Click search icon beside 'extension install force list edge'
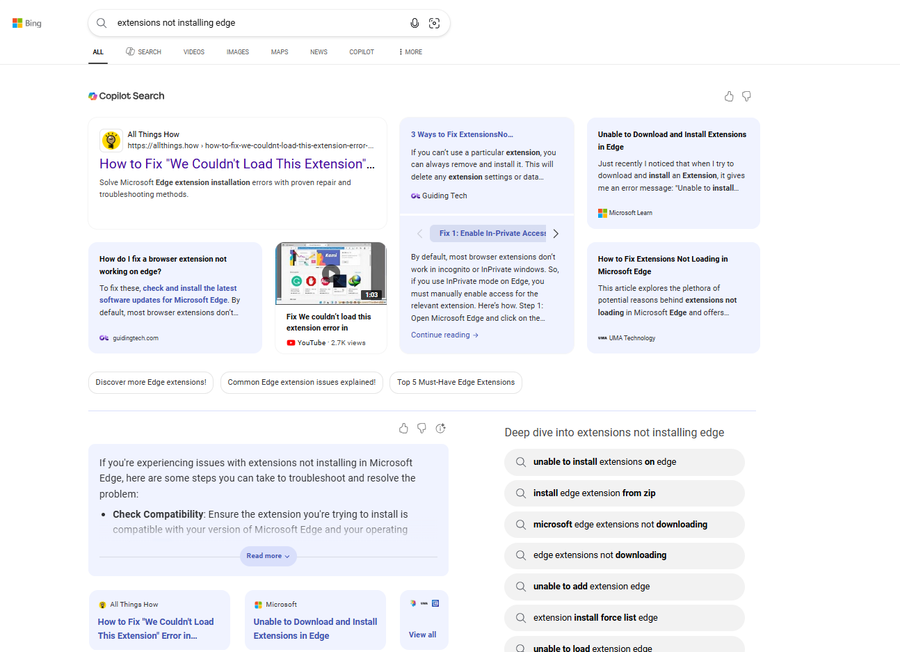The image size is (900, 652). pos(521,618)
